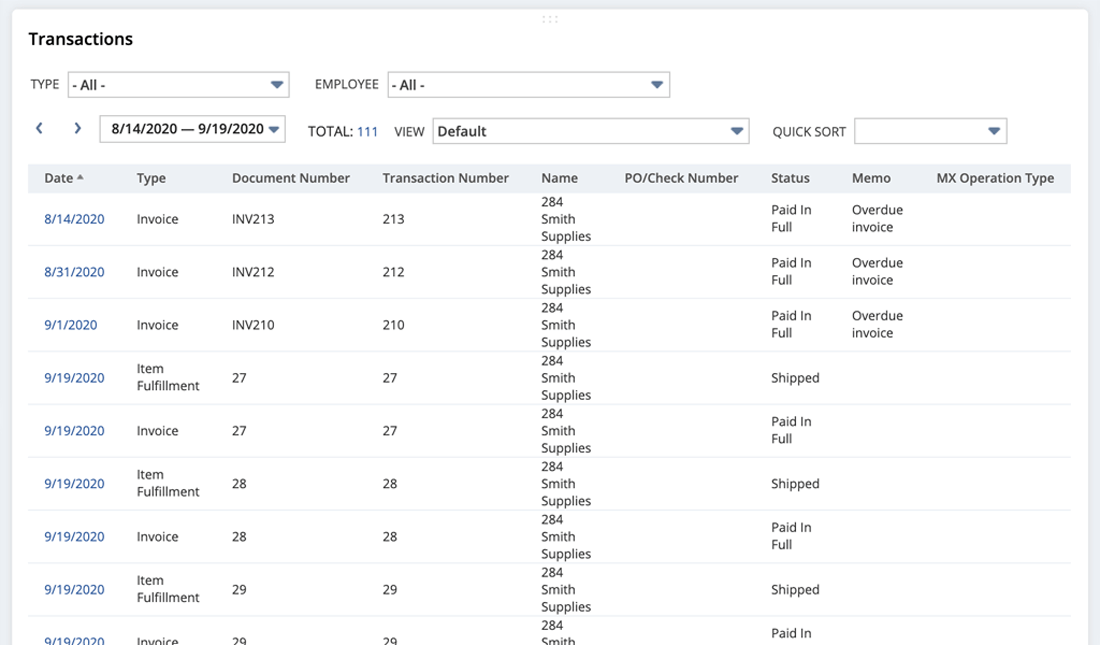Screen dimensions: 1100x645
Task: Click the Transaction Number column header
Action: [445, 178]
